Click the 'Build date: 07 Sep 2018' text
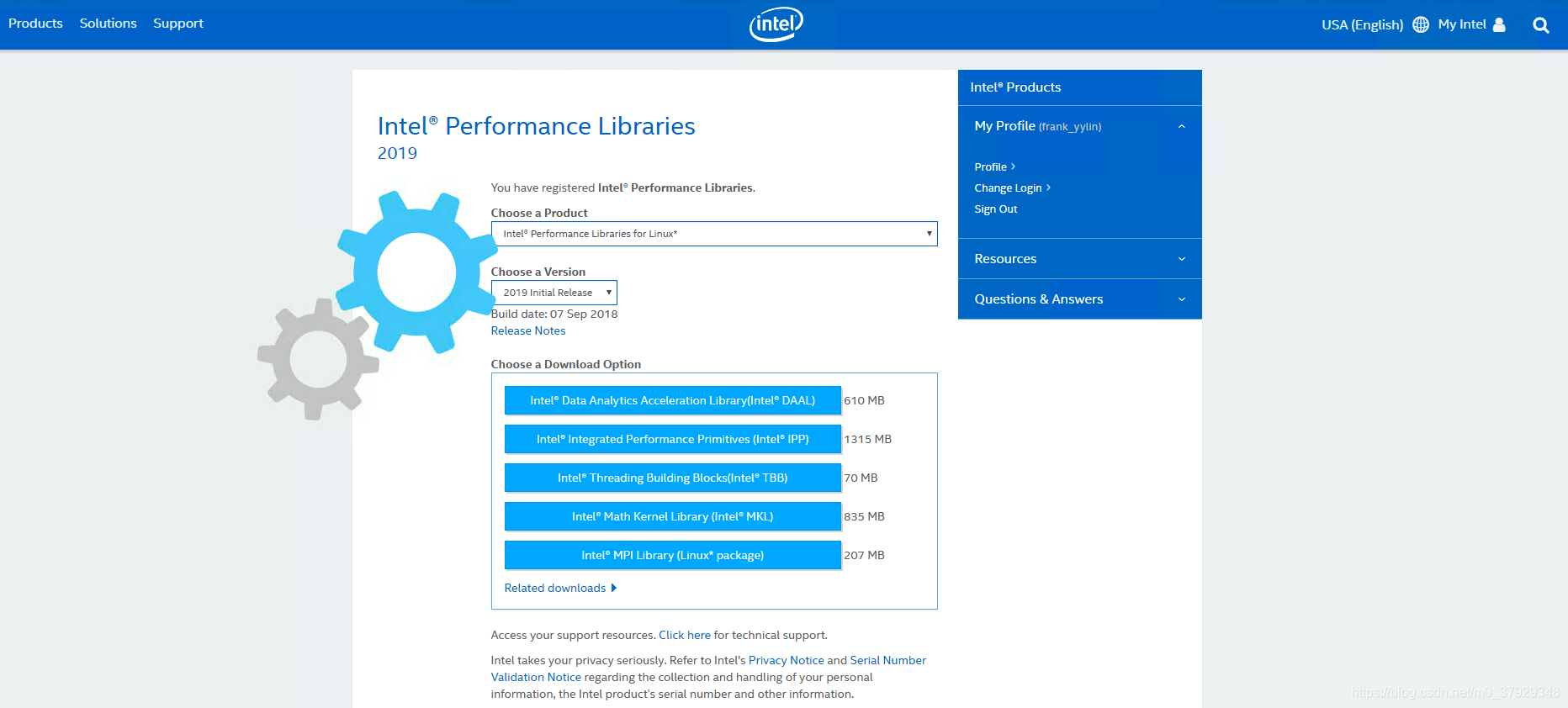The height and width of the screenshot is (708, 1568). coord(554,314)
